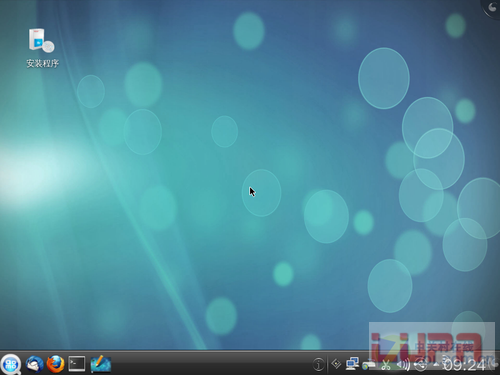Open the volume speaker control
Viewport: 500px width, 375px height.
click(403, 365)
